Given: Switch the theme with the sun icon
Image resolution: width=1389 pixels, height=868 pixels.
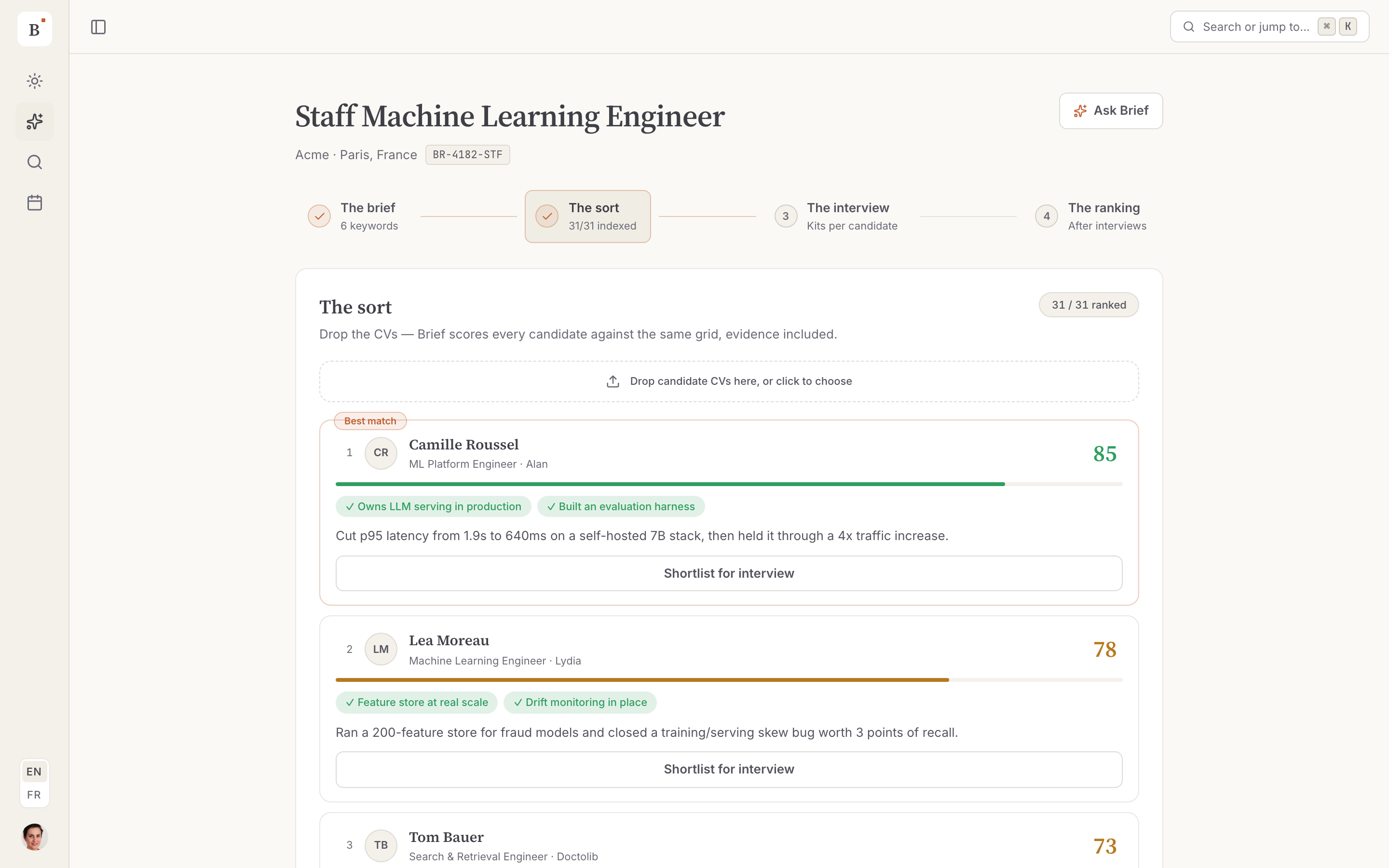Looking at the screenshot, I should coord(34,81).
